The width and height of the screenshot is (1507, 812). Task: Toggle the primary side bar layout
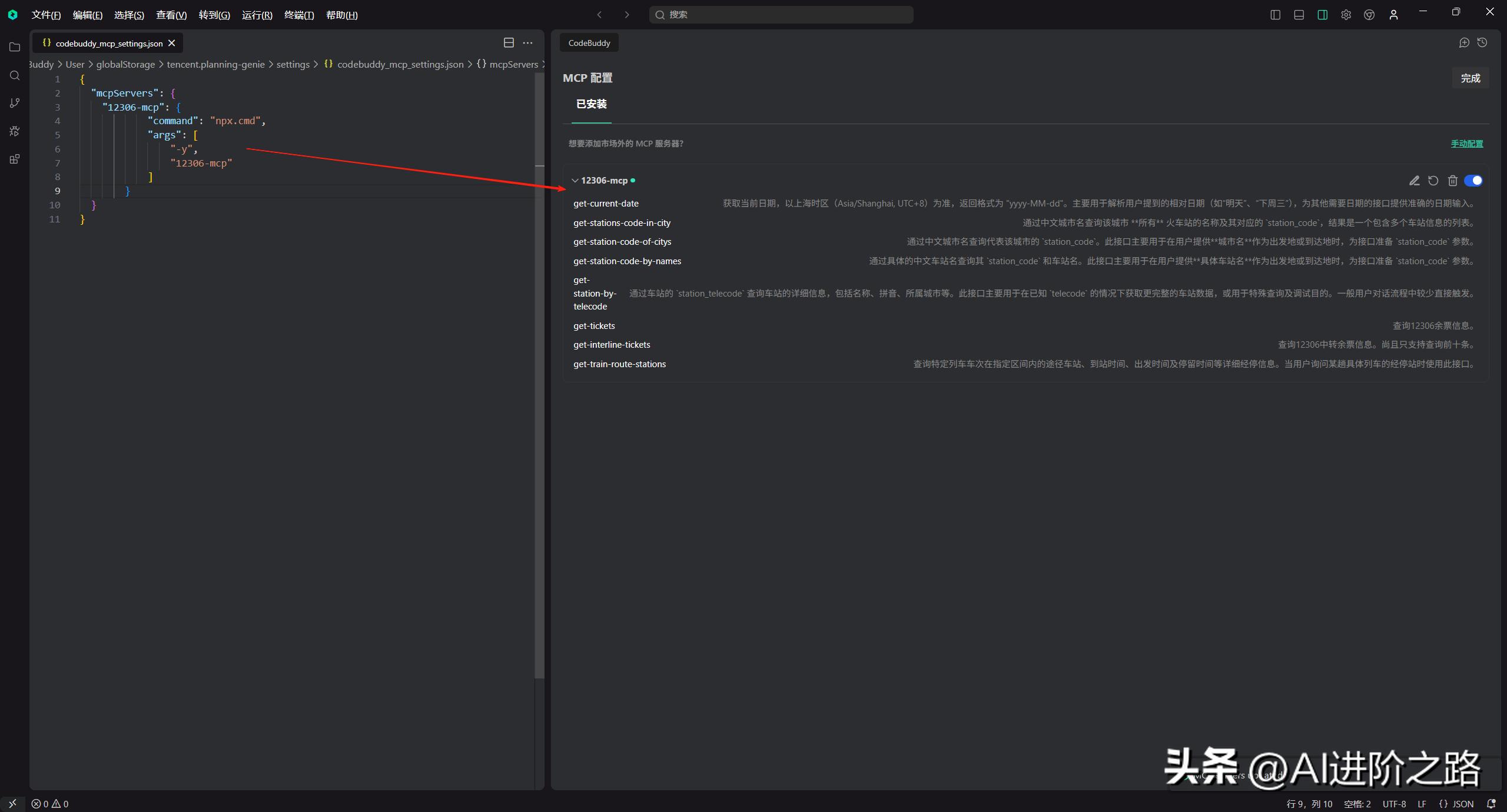(1275, 15)
